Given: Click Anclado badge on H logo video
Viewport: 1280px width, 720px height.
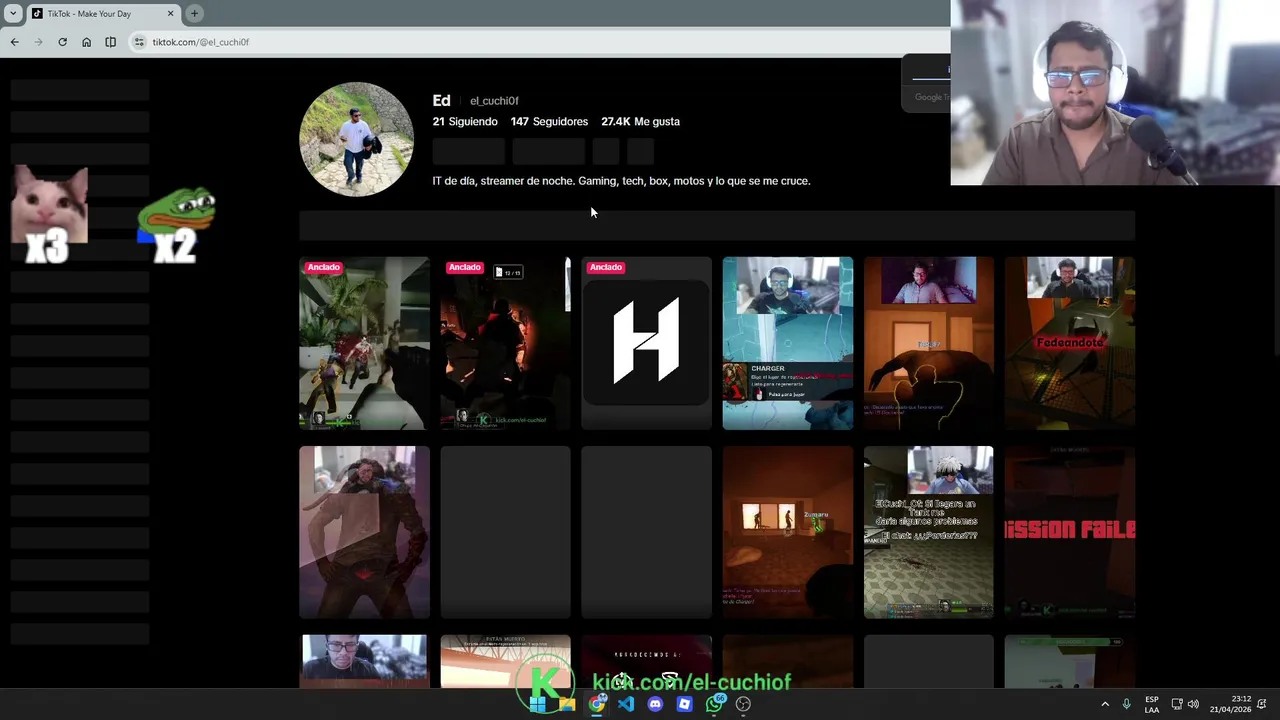Looking at the screenshot, I should (605, 267).
